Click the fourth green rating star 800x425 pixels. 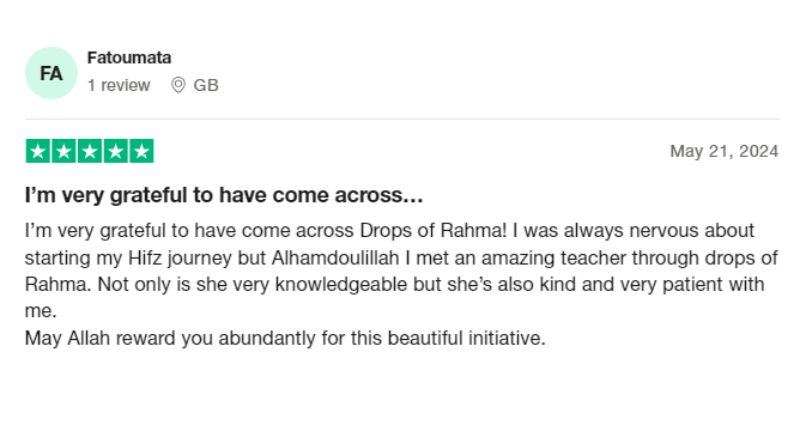[116, 152]
